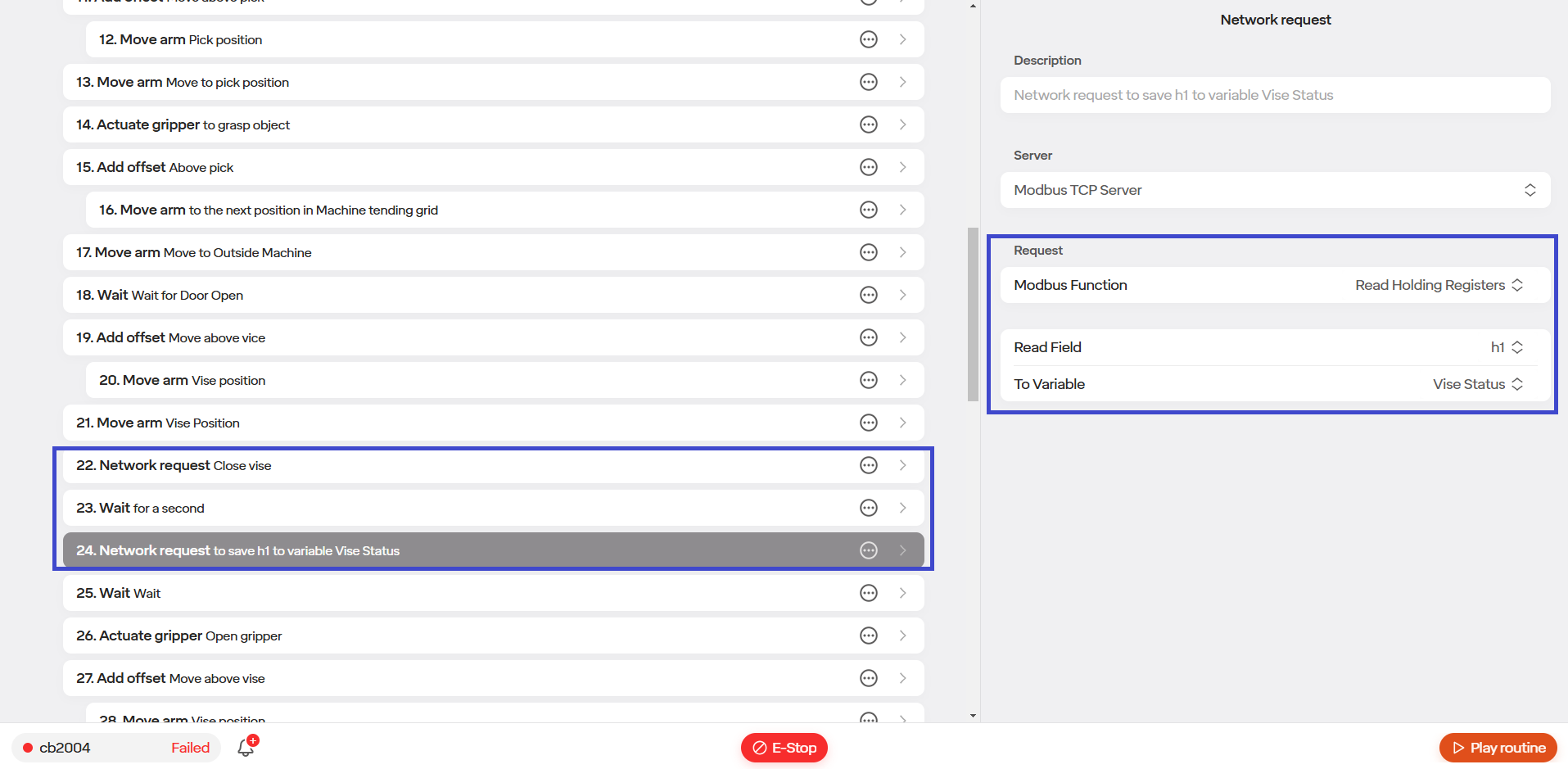
Task: Open Read Field dropdown showing h1
Action: click(1507, 347)
